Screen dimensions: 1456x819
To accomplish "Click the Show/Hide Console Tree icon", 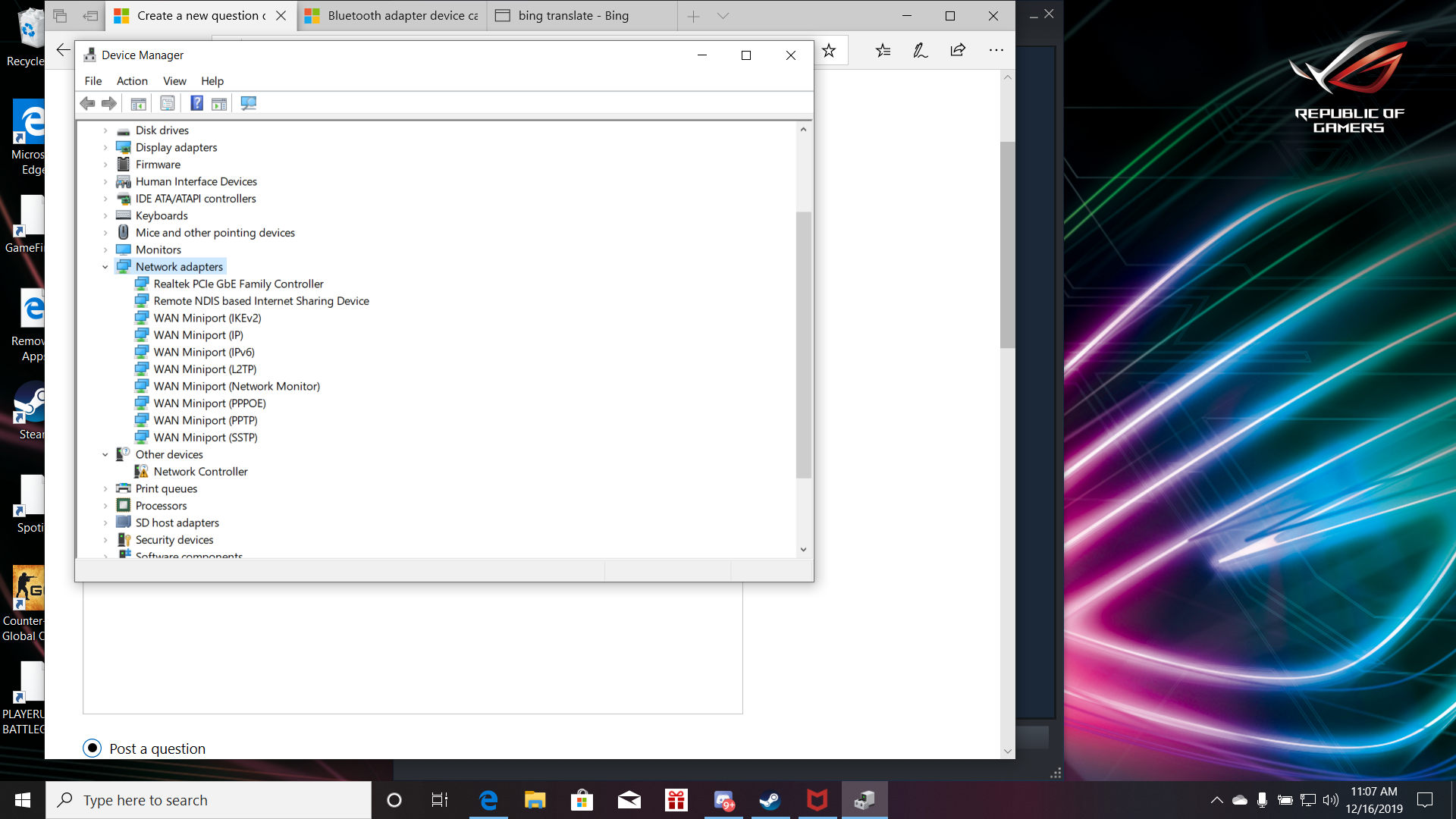I will coord(138,103).
